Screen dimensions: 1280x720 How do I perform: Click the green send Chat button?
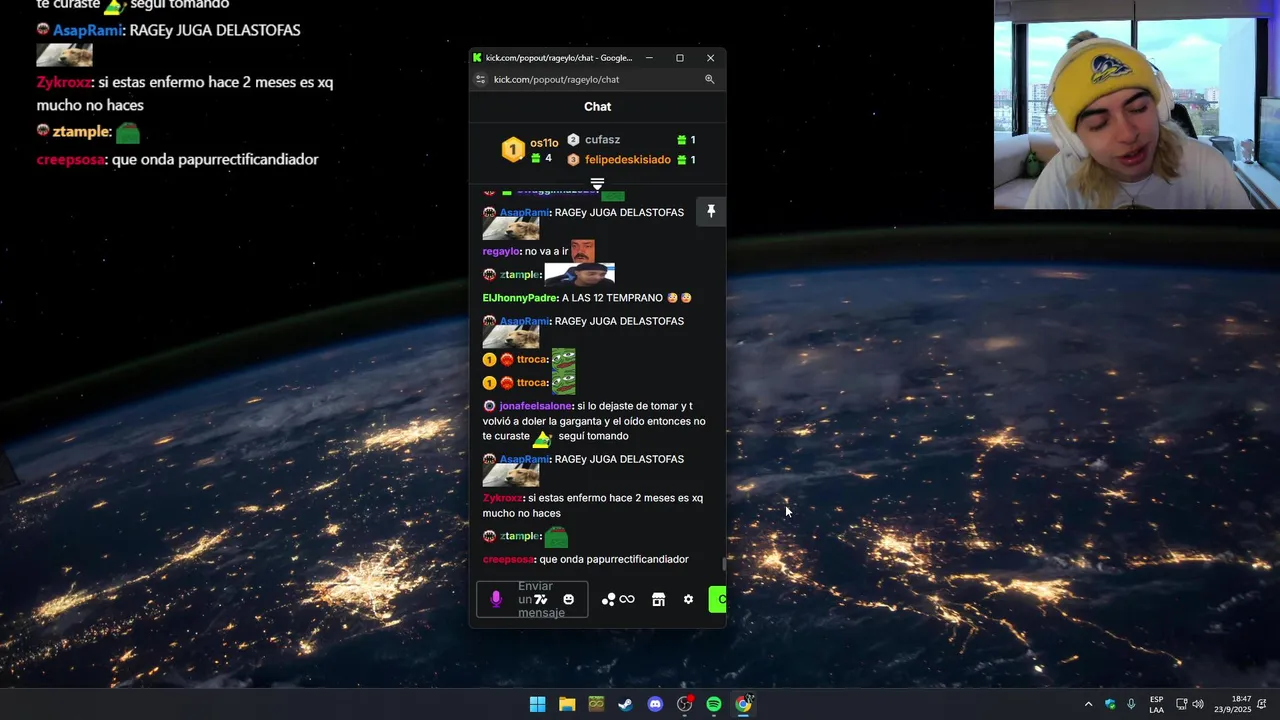717,599
